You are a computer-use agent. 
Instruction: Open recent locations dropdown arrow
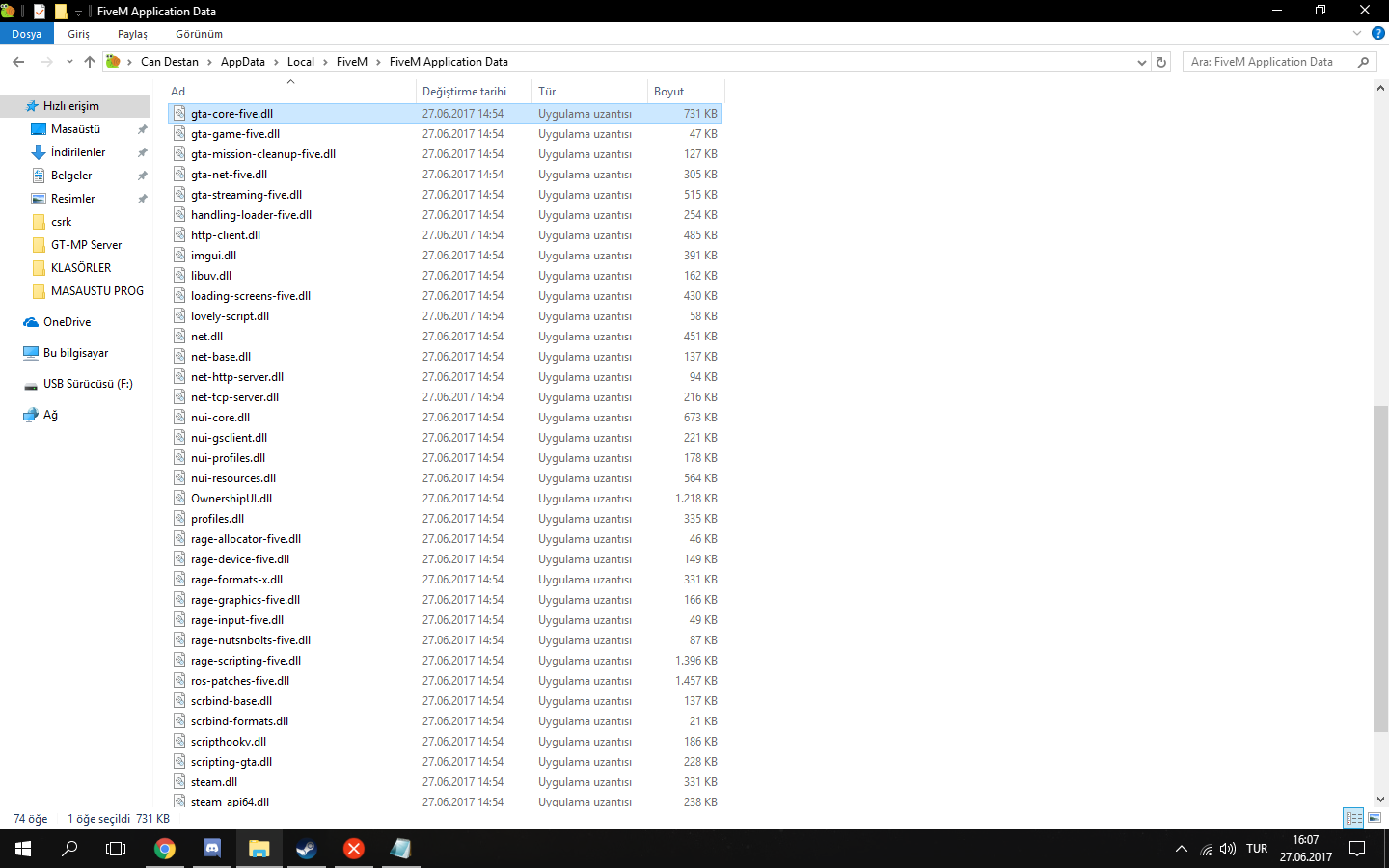pos(69,62)
